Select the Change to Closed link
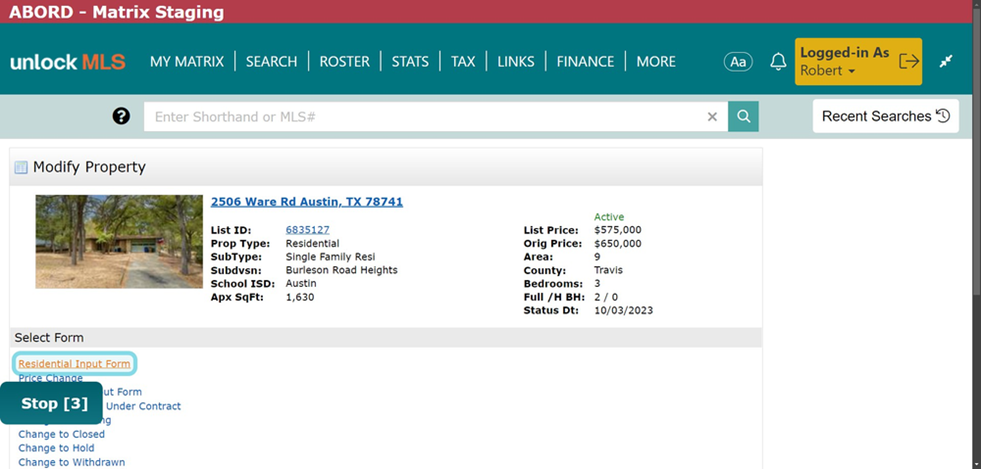Screen dimensions: 981x469 [61, 434]
